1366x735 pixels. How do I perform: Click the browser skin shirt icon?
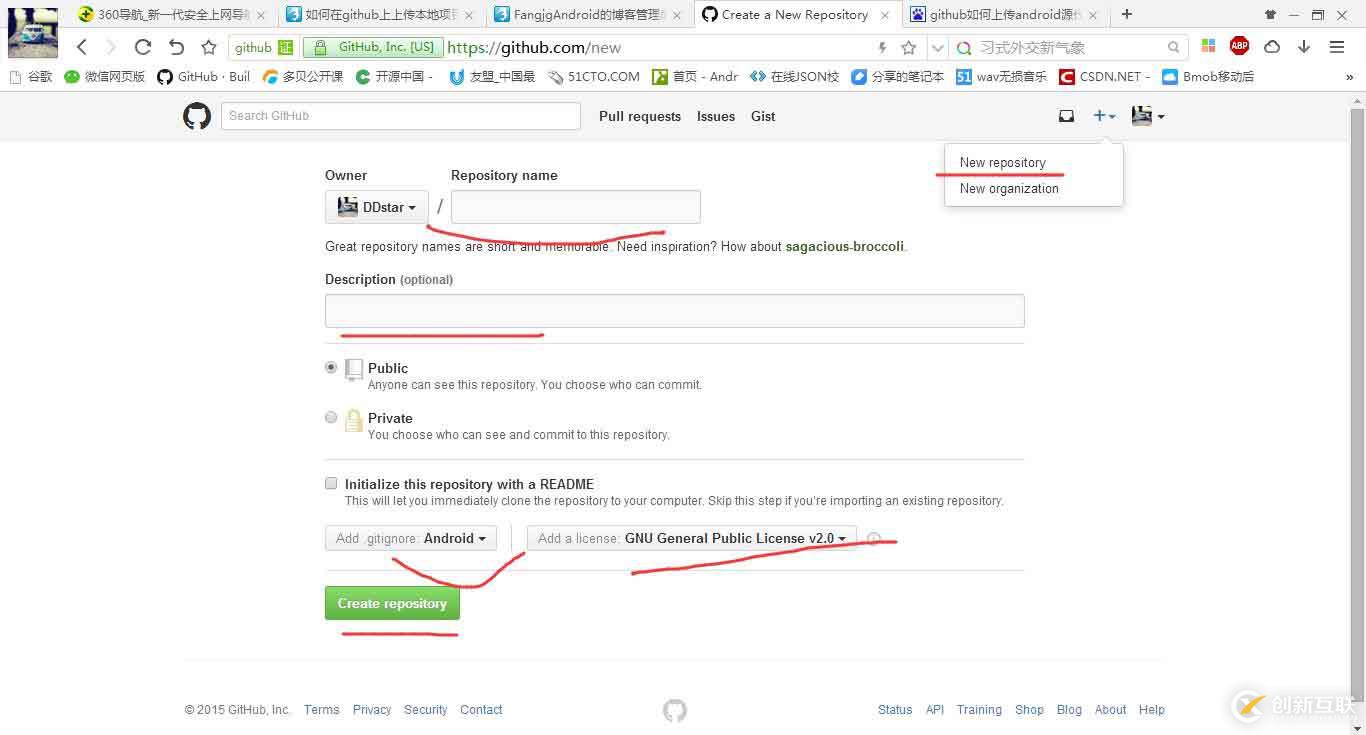(x=1271, y=15)
